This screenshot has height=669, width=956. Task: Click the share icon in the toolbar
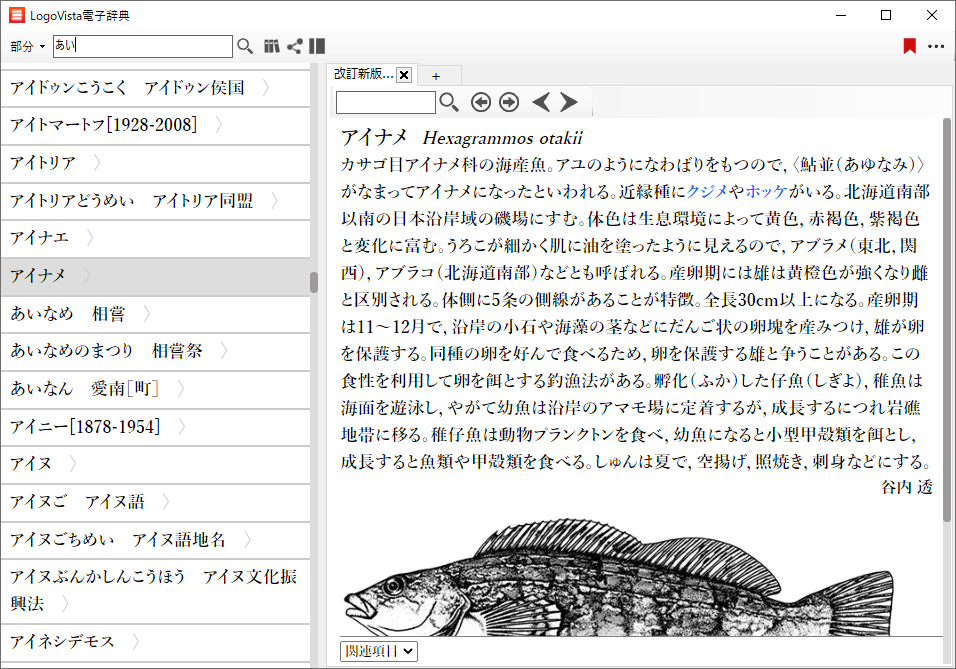pos(294,46)
